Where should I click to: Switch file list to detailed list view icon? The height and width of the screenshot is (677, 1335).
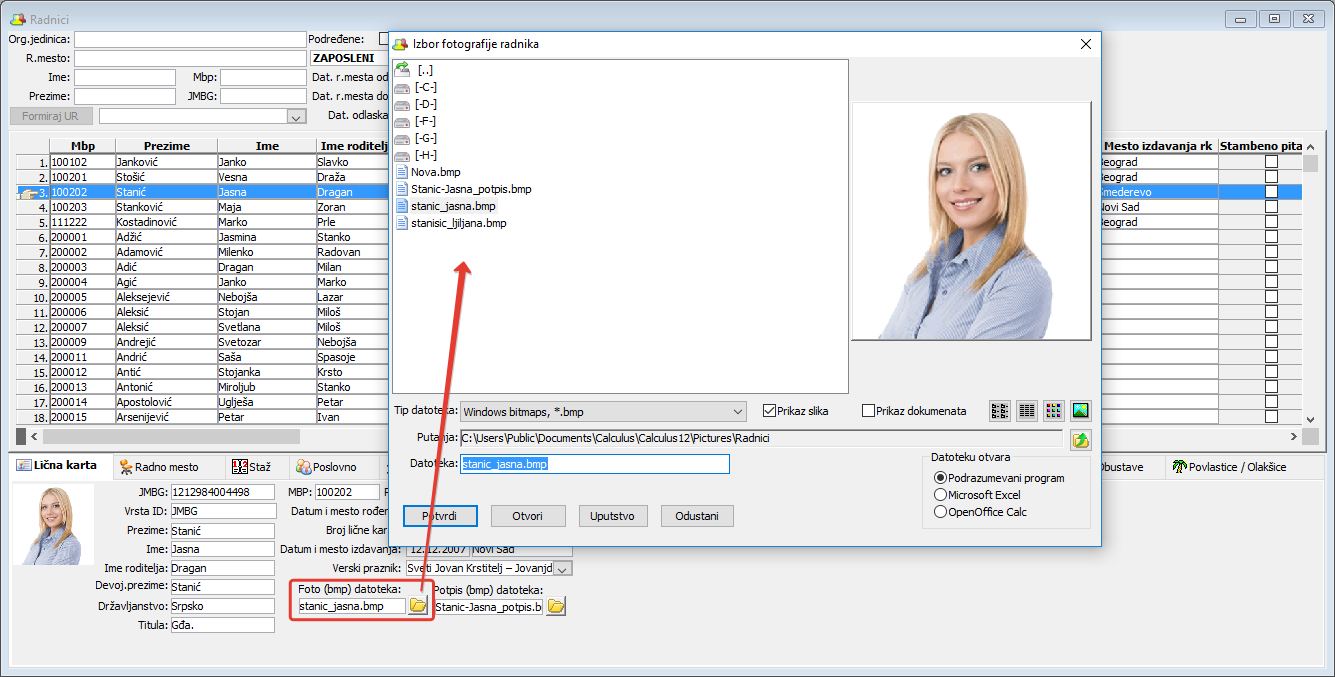(1026, 410)
